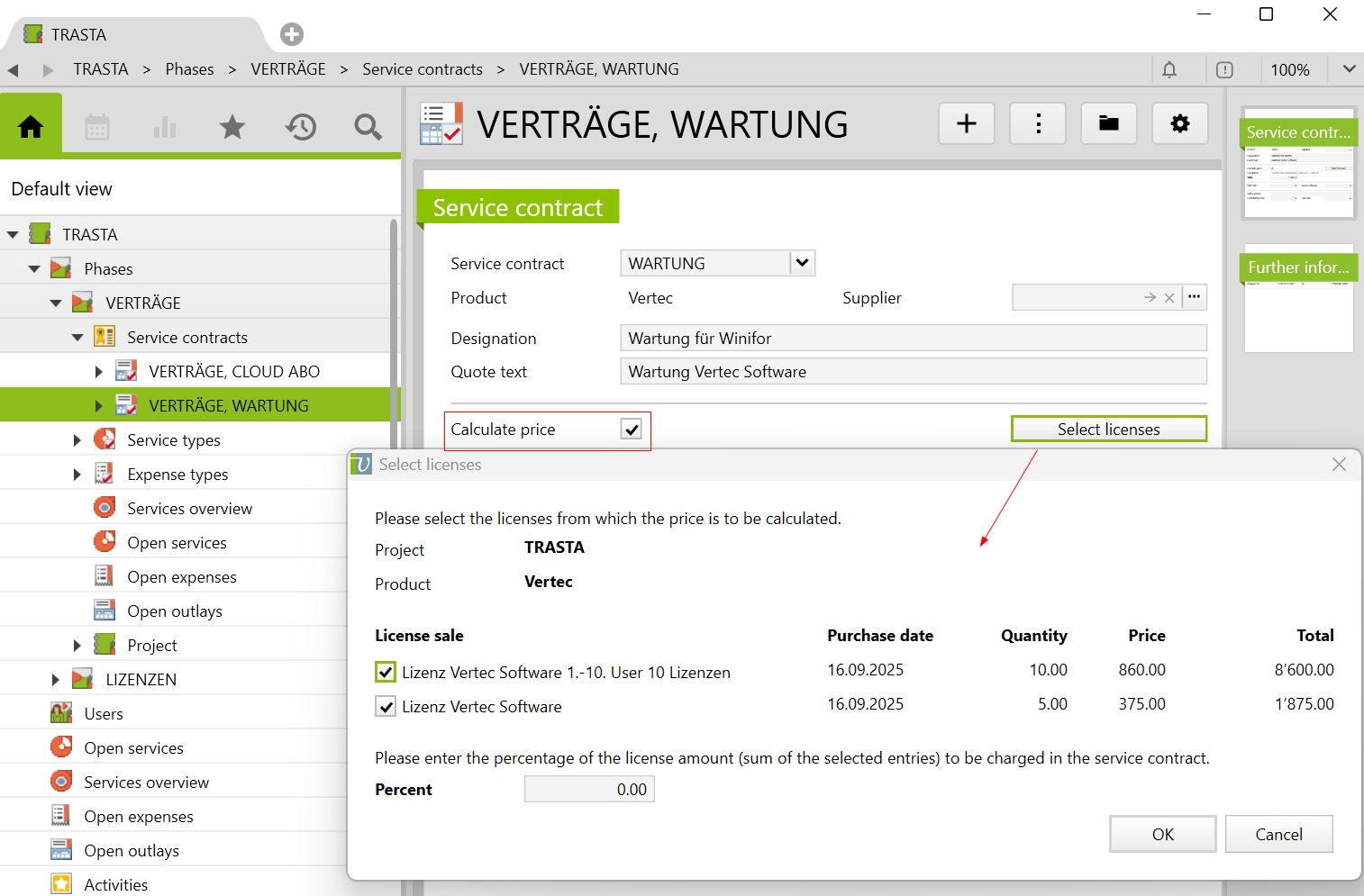Open the search magnifier tab

368,127
